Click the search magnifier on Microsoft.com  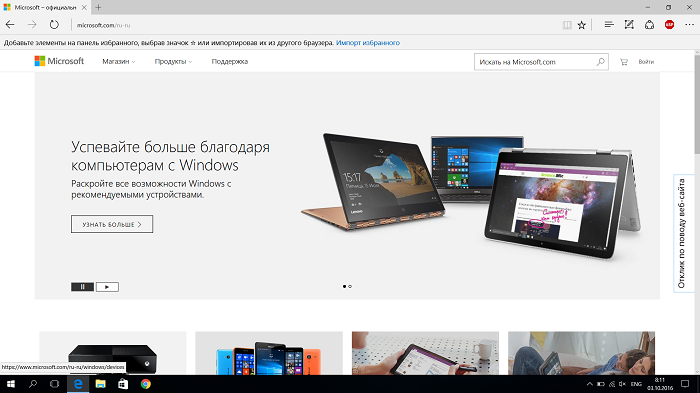600,62
